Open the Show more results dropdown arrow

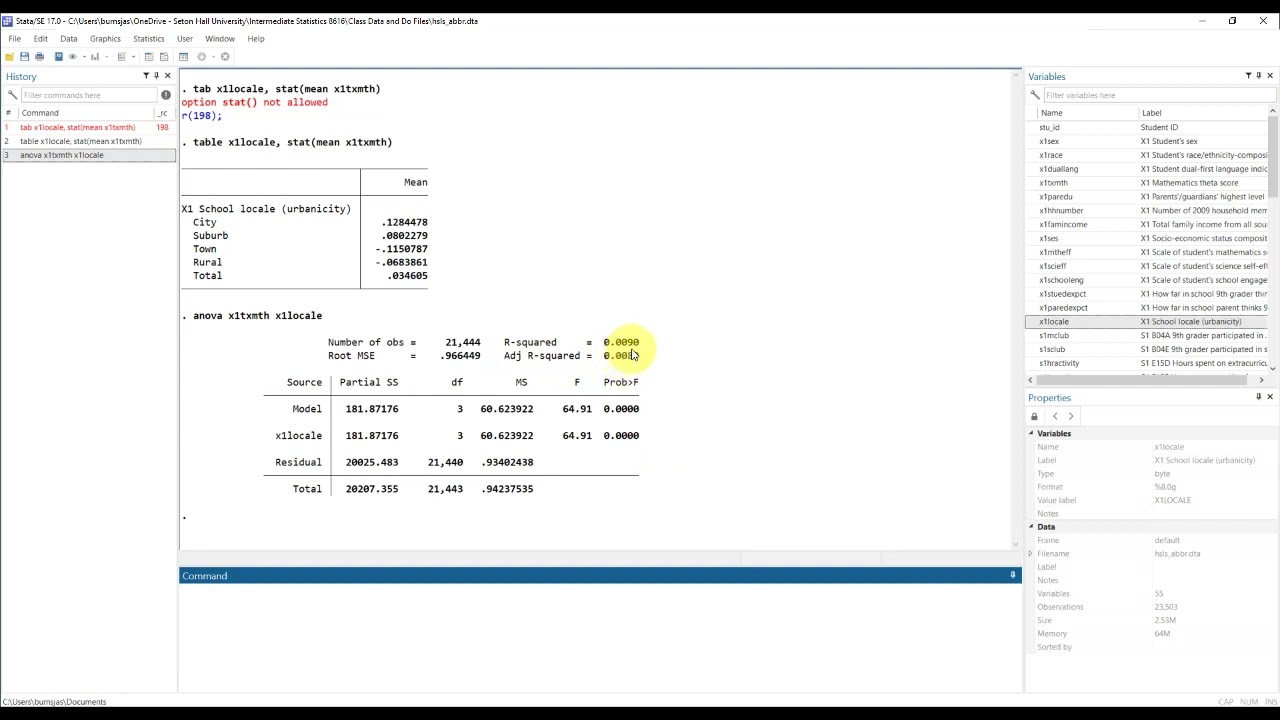coord(213,56)
